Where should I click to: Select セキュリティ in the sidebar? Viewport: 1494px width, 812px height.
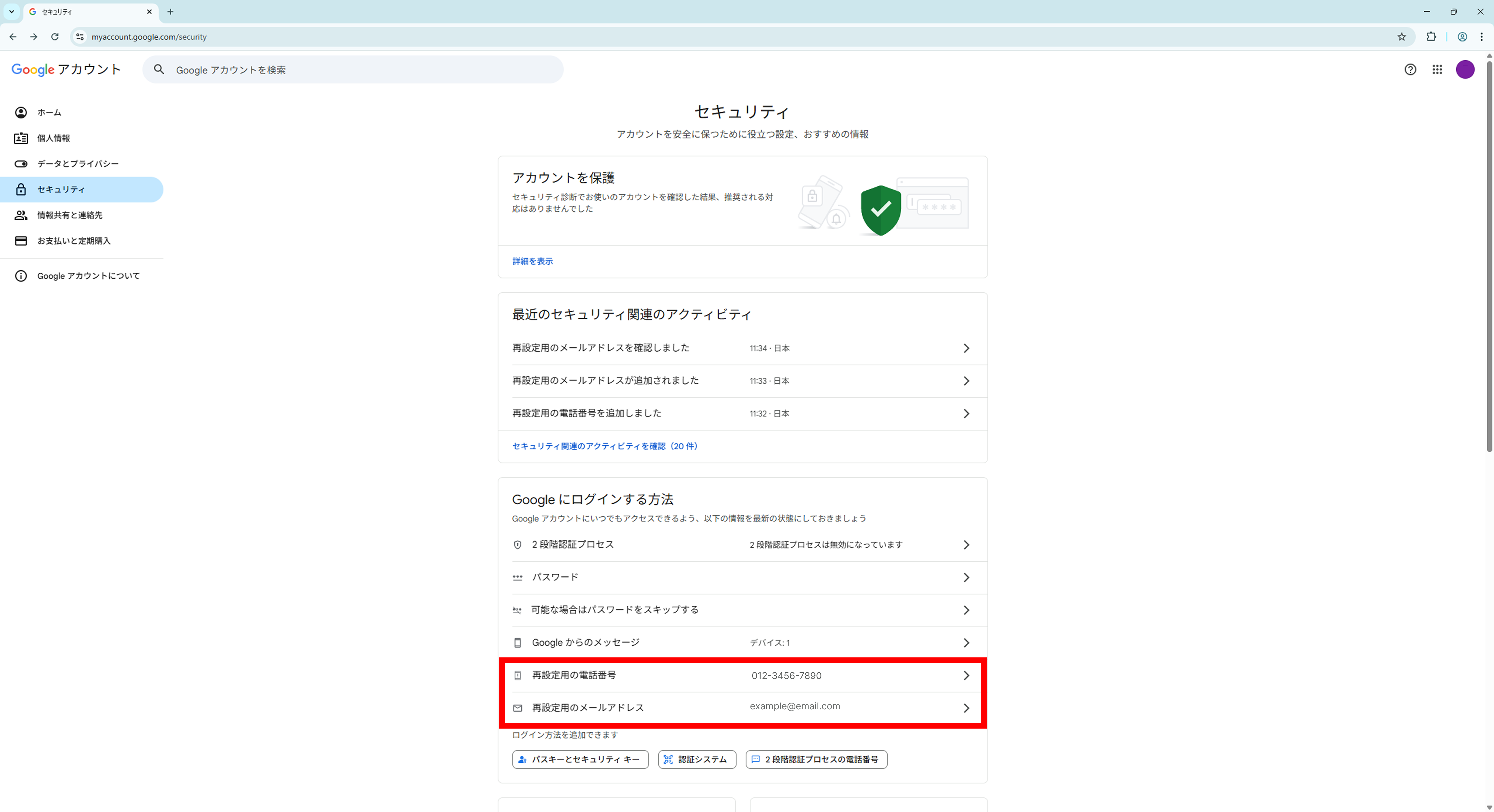click(82, 190)
